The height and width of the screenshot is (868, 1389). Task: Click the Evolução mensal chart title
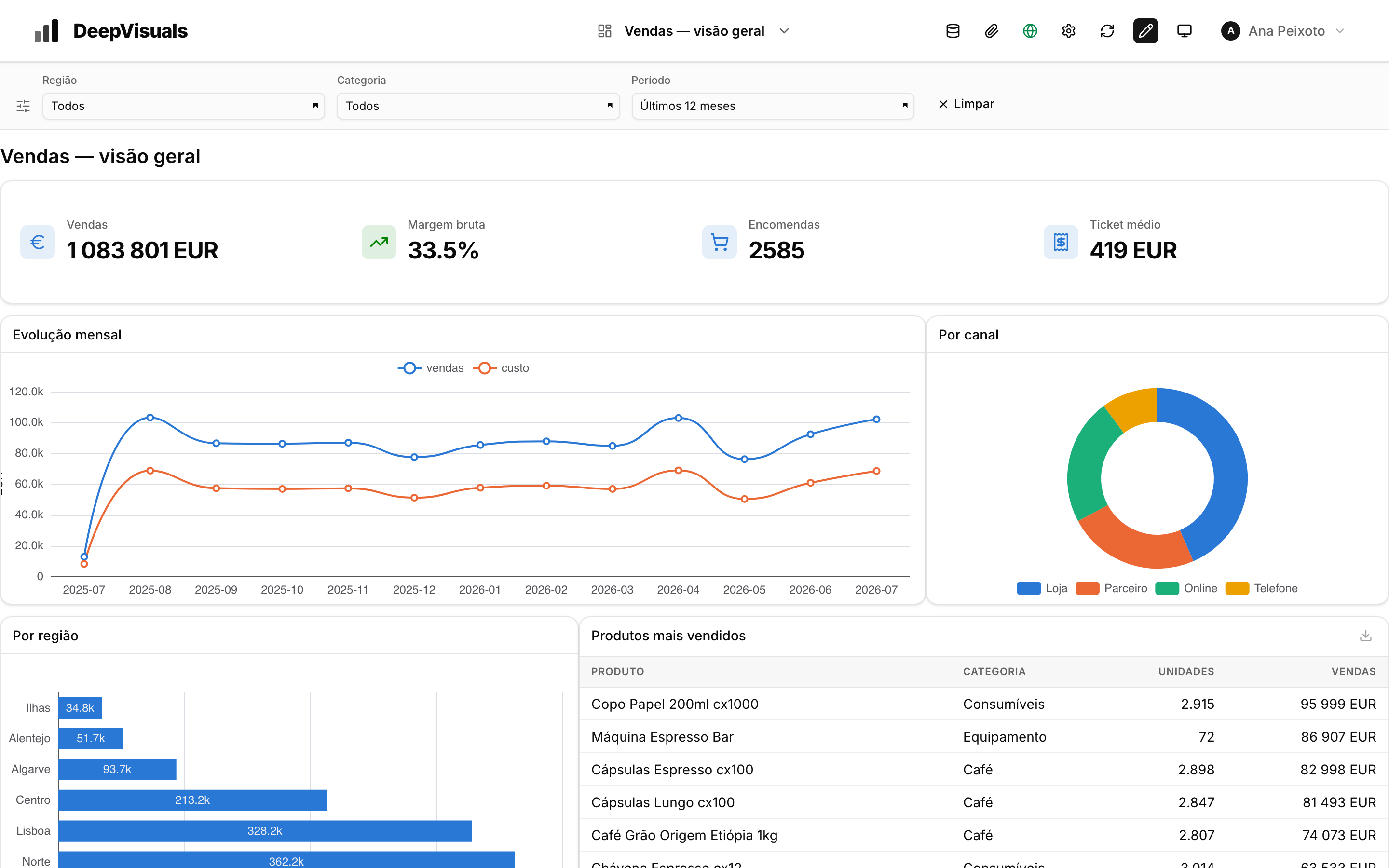point(67,335)
